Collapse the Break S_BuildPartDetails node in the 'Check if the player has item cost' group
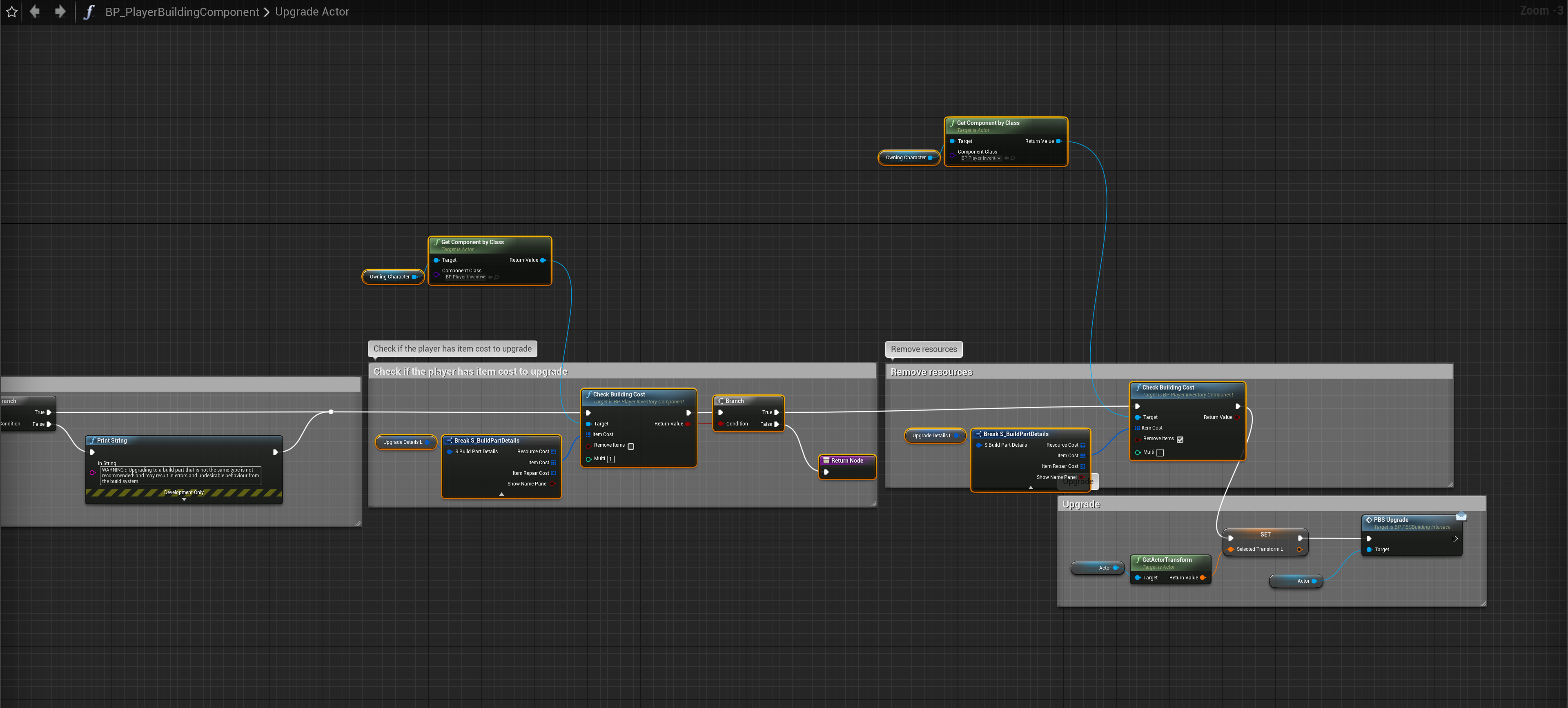 [x=501, y=494]
